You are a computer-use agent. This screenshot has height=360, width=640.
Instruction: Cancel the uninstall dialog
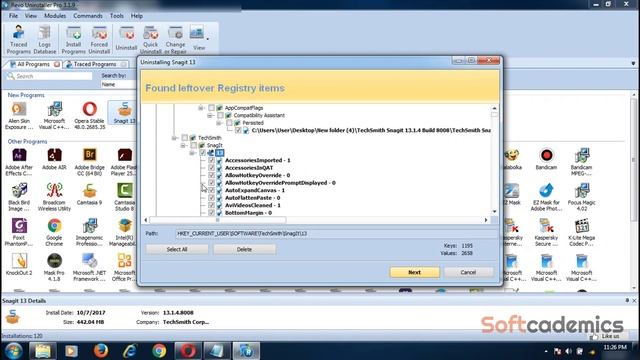[x=468, y=272]
